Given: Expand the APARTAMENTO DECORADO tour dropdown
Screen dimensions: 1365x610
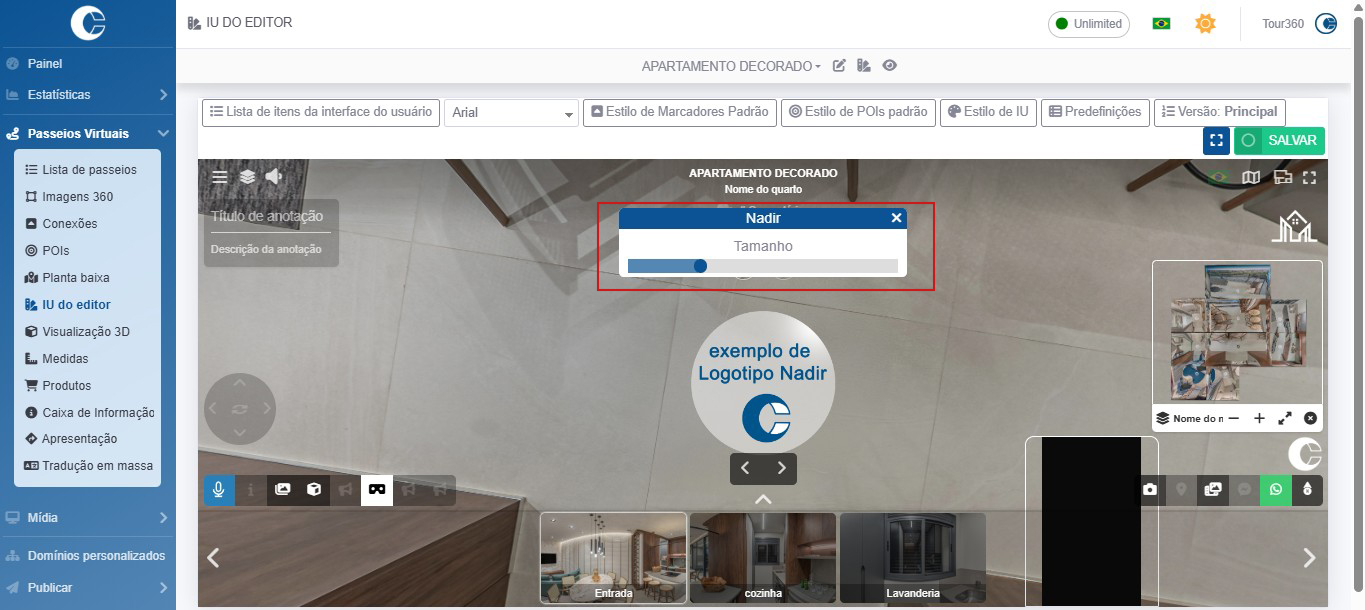Looking at the screenshot, I should [x=731, y=66].
